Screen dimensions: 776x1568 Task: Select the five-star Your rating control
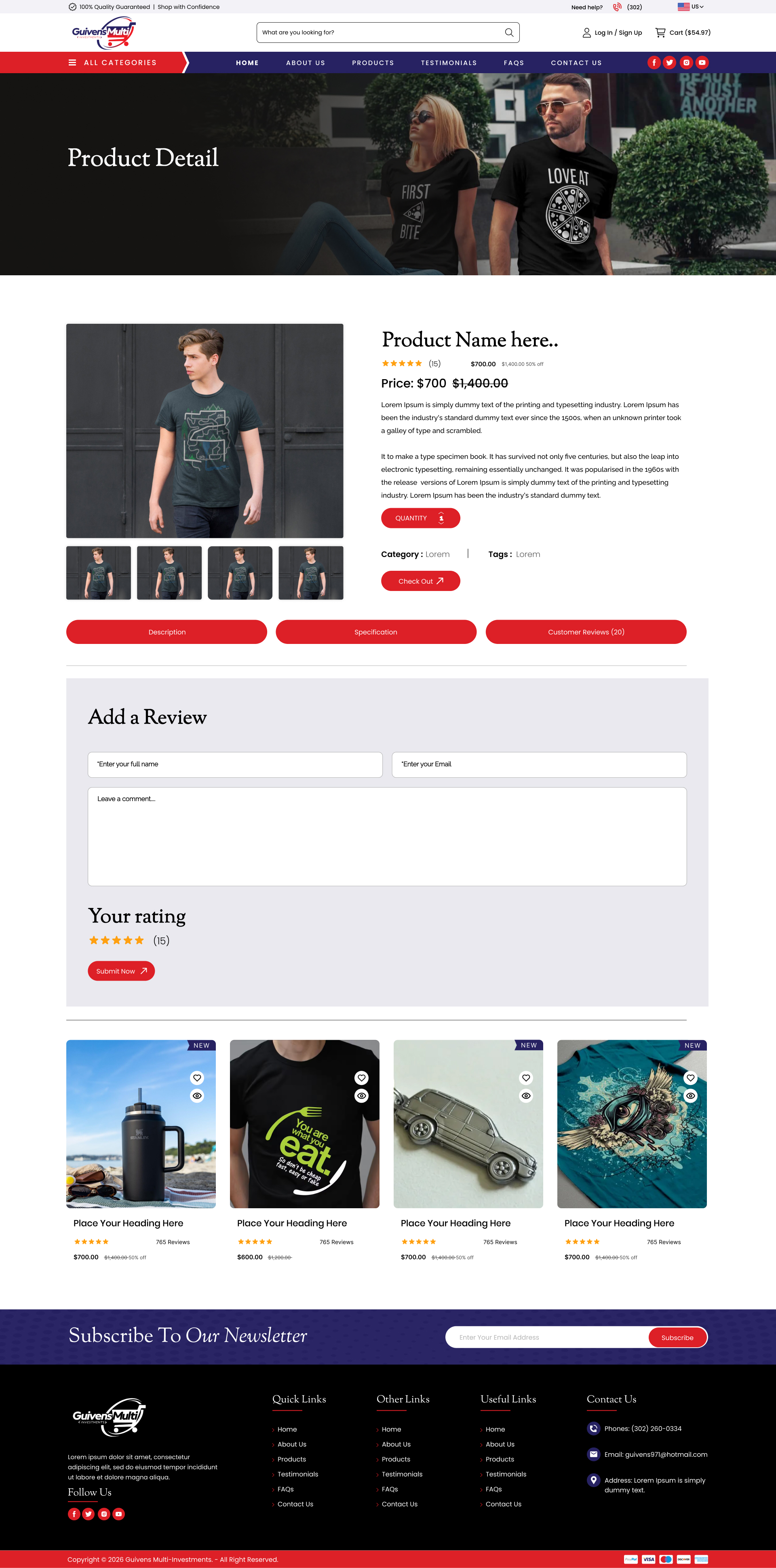tap(116, 940)
